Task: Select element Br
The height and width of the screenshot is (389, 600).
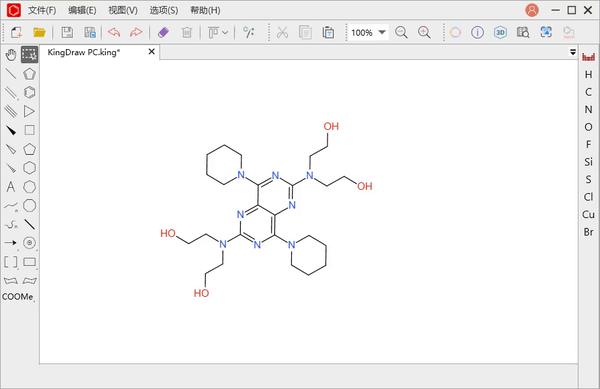Action: click(589, 232)
